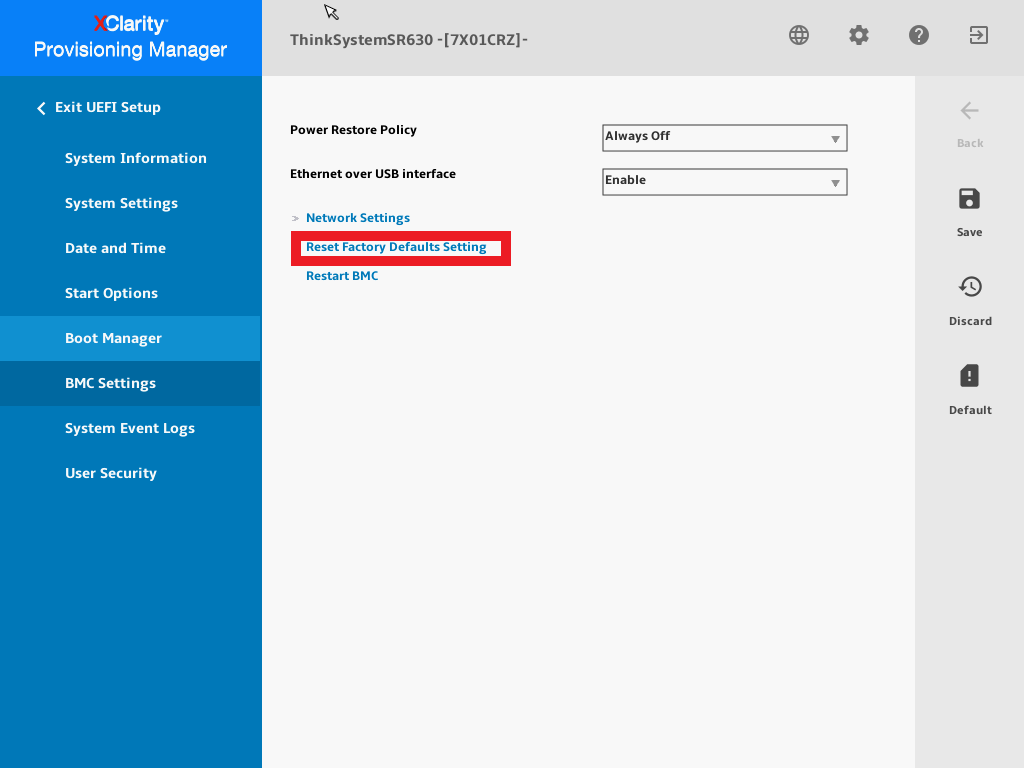Click the Discard label
This screenshot has width=1024, height=768.
970,321
